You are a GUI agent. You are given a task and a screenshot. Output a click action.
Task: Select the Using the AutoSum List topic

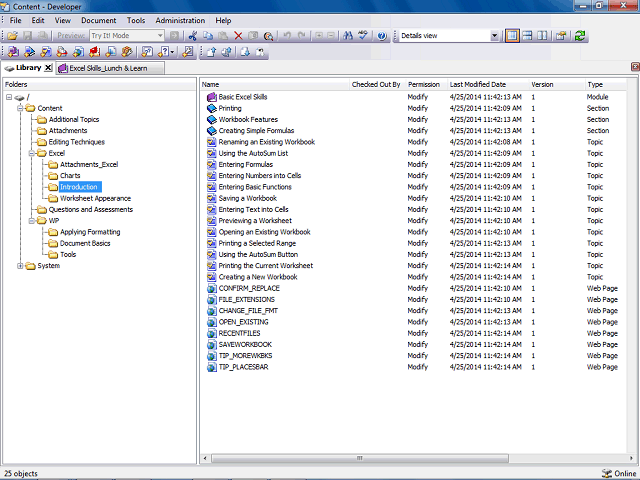[253, 153]
